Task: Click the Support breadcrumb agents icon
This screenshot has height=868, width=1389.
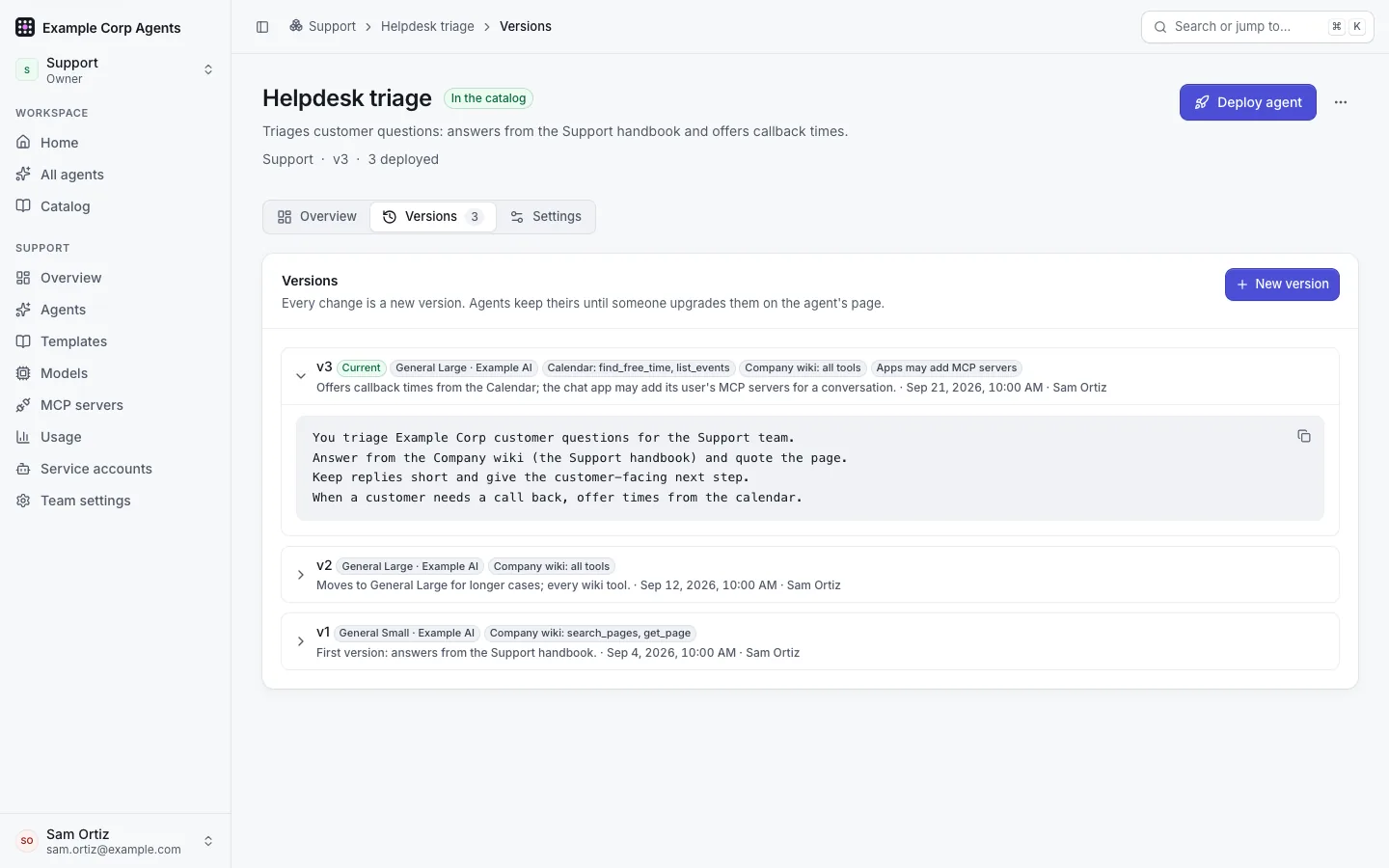Action: pos(296,26)
